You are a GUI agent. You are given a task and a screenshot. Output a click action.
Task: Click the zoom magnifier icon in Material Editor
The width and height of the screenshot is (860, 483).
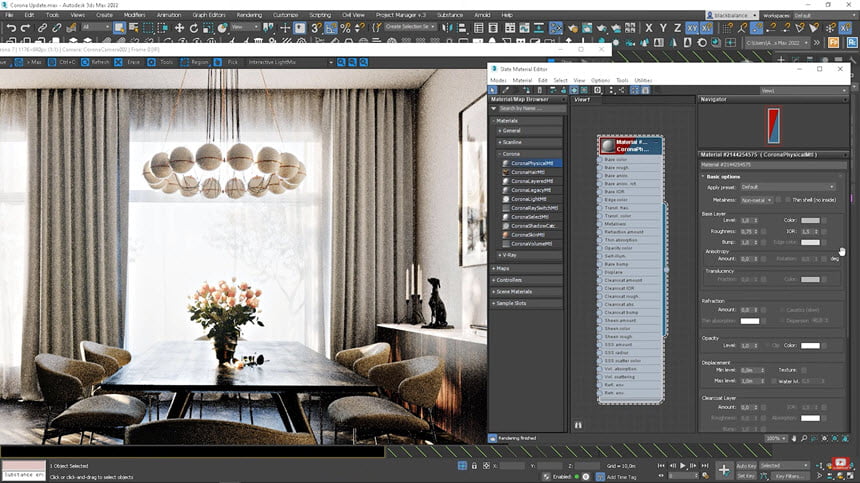[804, 439]
